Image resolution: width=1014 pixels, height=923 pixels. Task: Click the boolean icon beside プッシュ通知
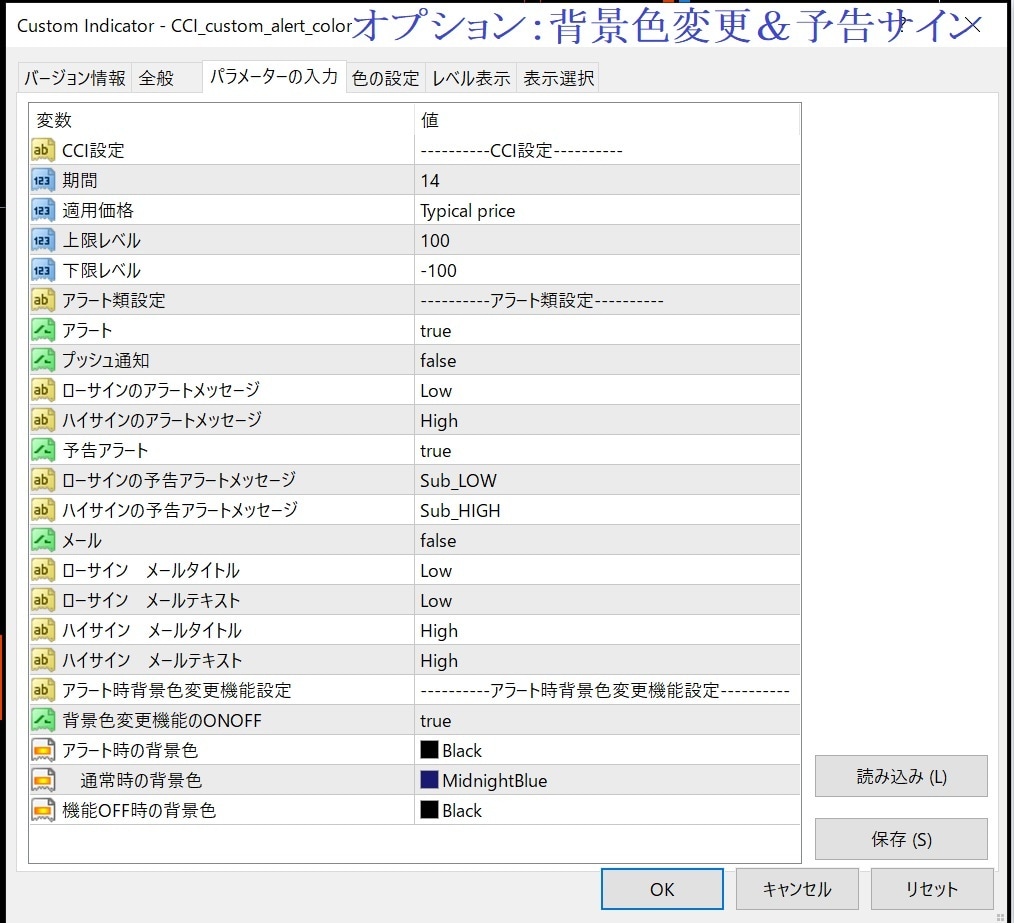tap(43, 360)
